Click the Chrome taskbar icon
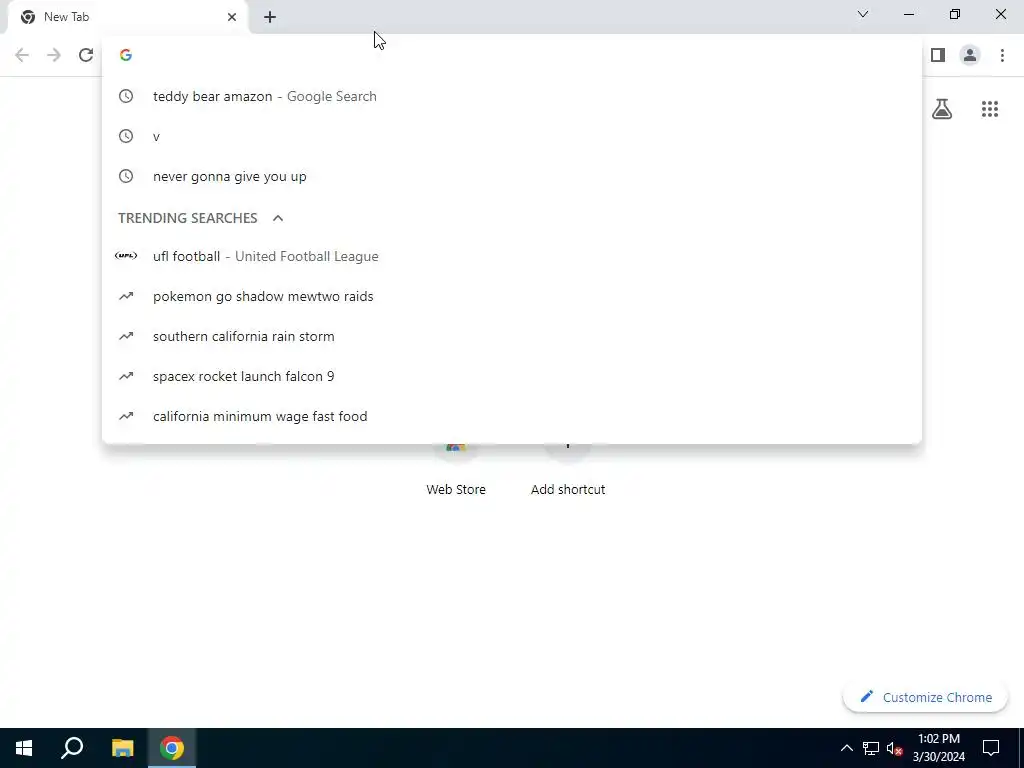This screenshot has height=768, width=1024. 172,748
